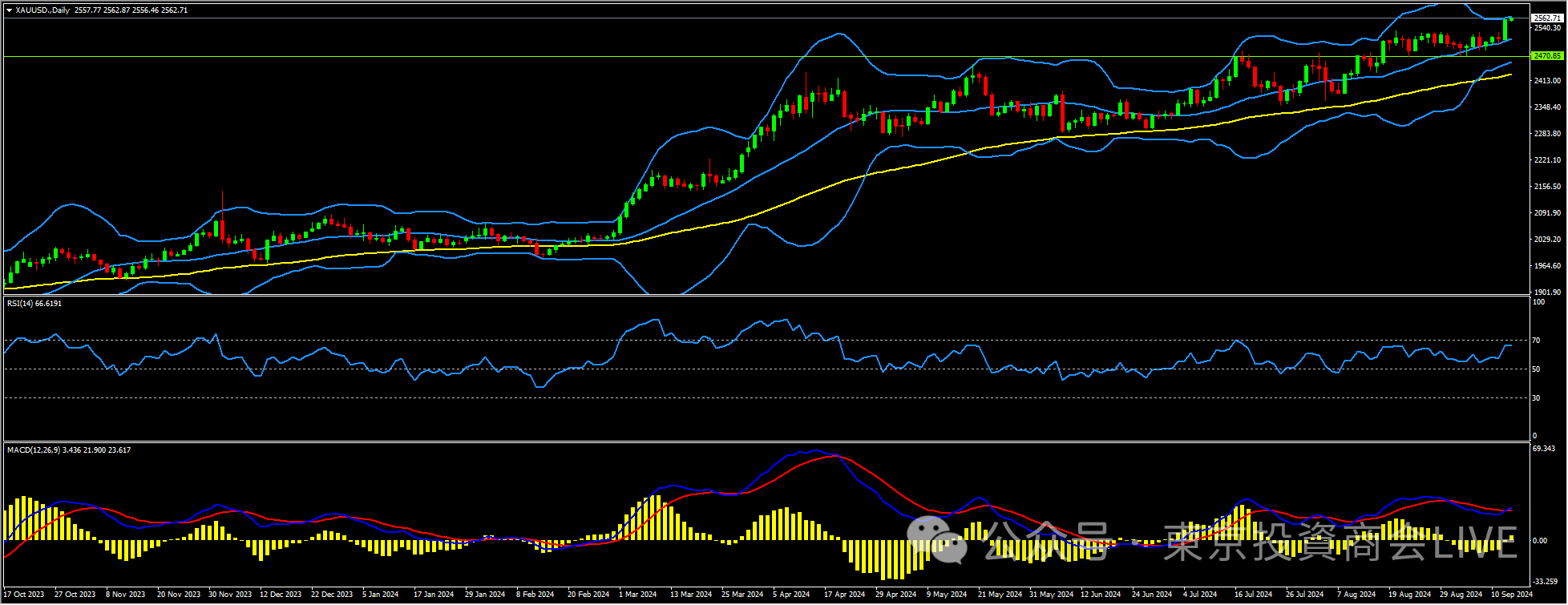
Task: Click date label 10 Sep 2024
Action: click(x=1512, y=595)
